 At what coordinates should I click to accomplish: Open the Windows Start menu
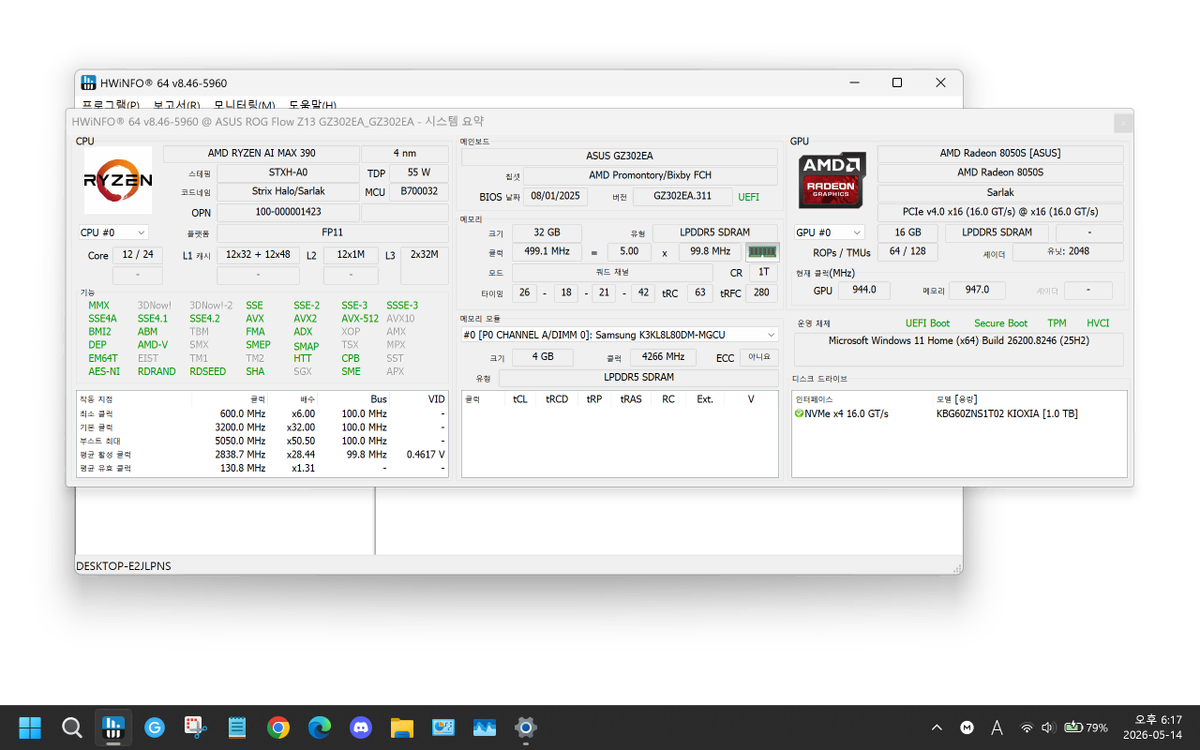pos(30,727)
